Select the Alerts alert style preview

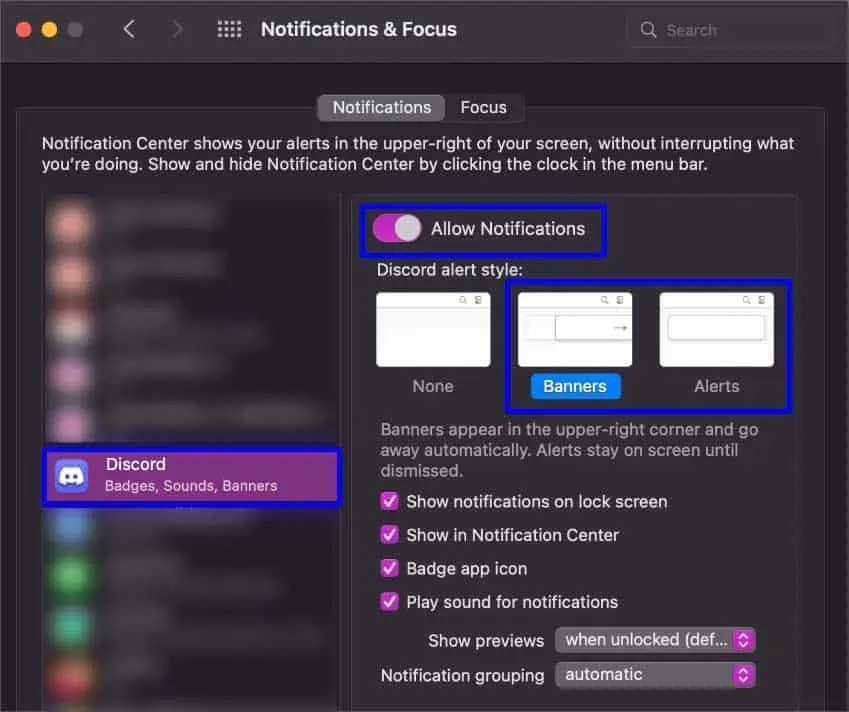[x=716, y=329]
